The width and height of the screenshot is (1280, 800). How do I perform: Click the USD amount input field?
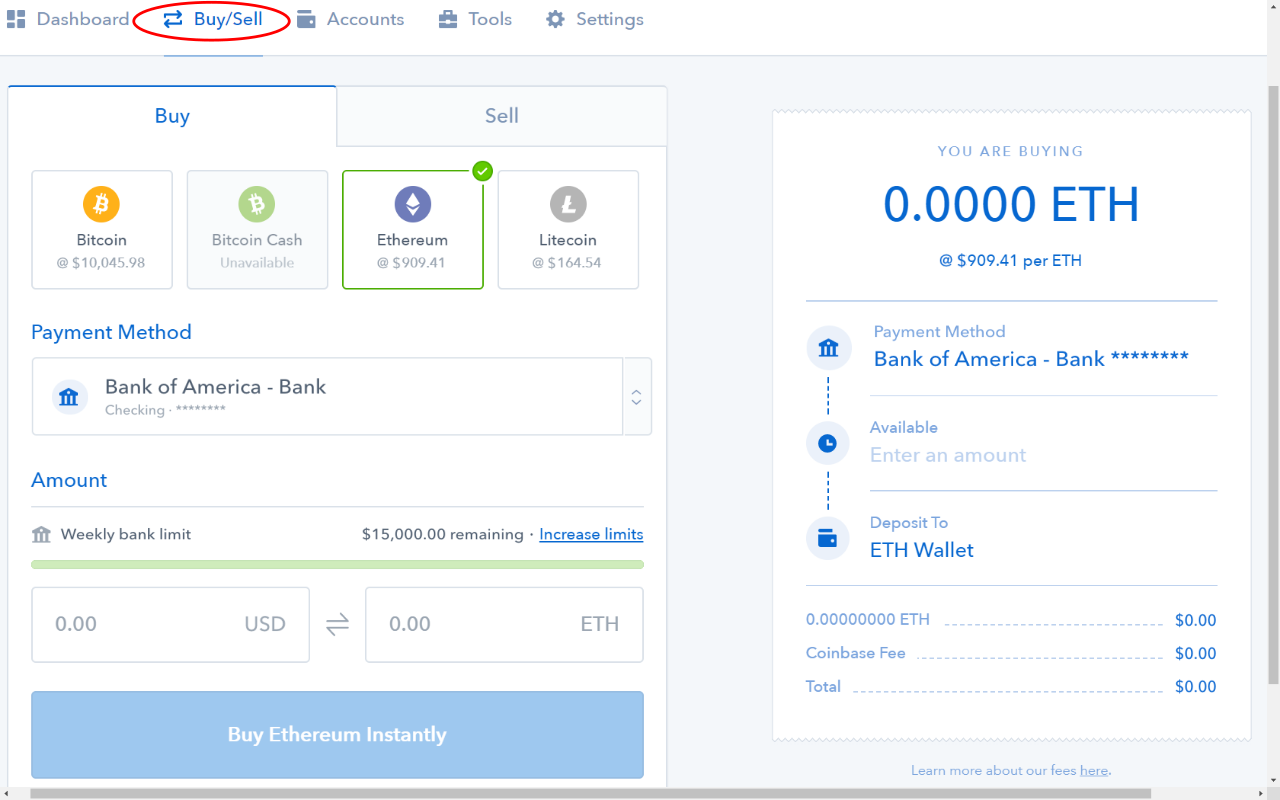[x=170, y=624]
